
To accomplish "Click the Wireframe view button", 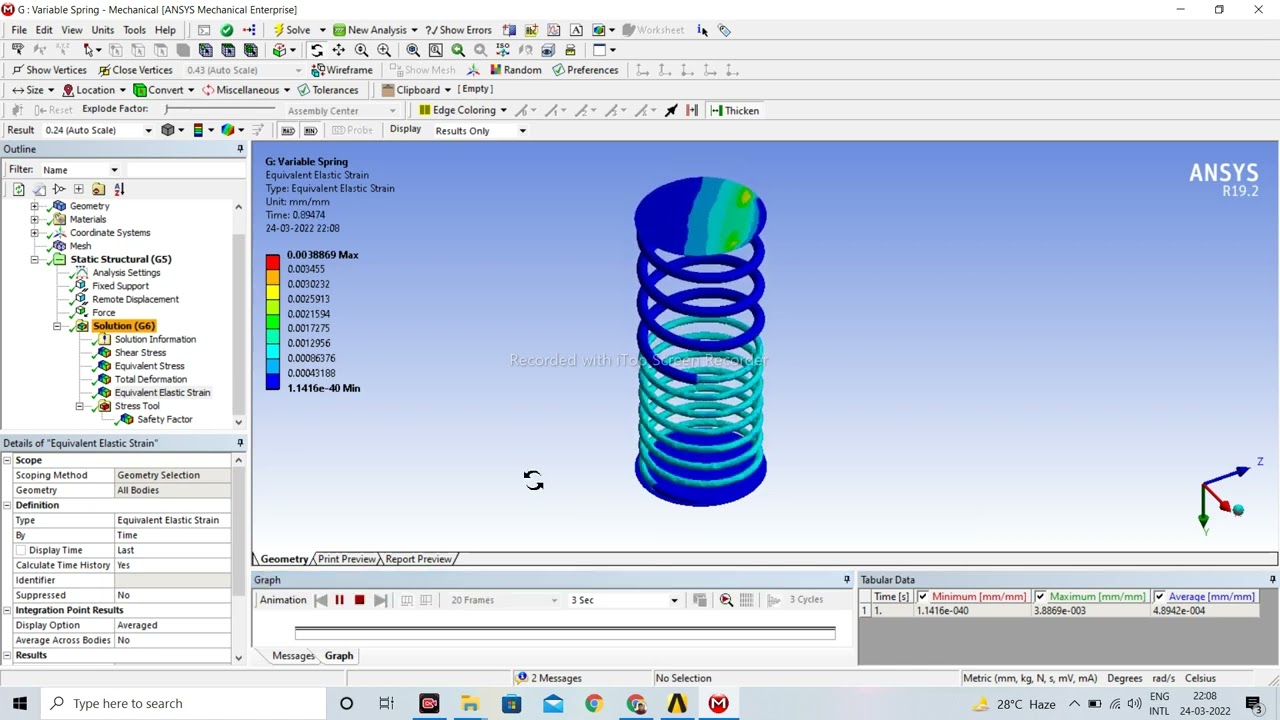I will [342, 70].
